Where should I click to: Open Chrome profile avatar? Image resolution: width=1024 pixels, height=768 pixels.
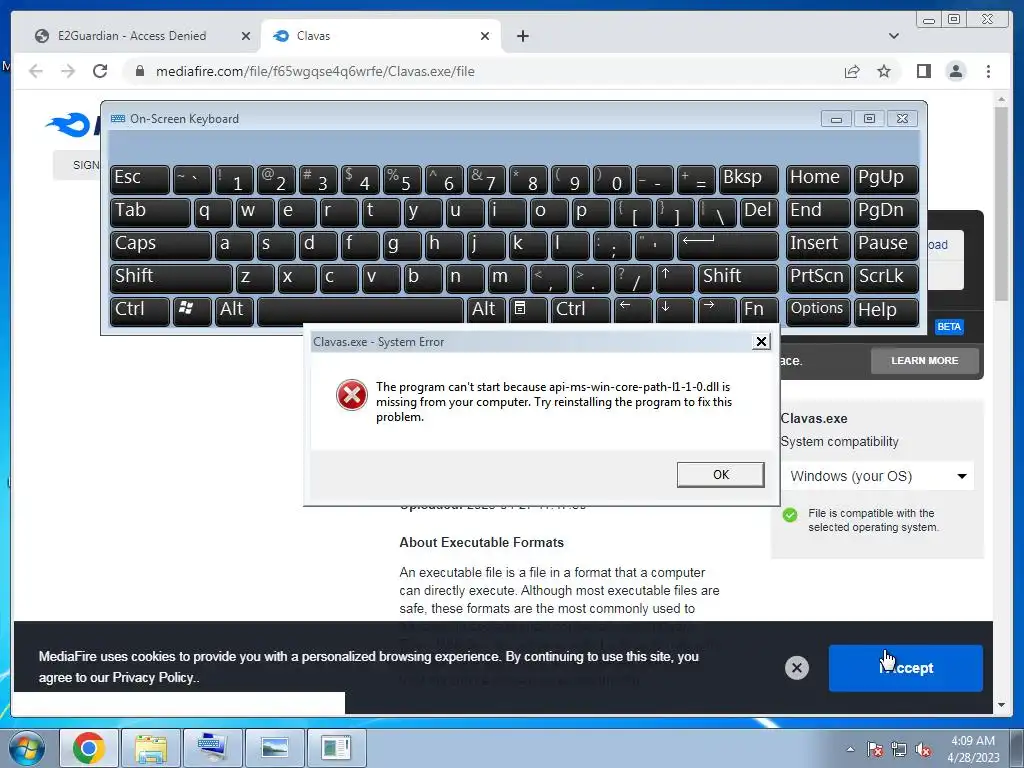pyautogui.click(x=956, y=71)
